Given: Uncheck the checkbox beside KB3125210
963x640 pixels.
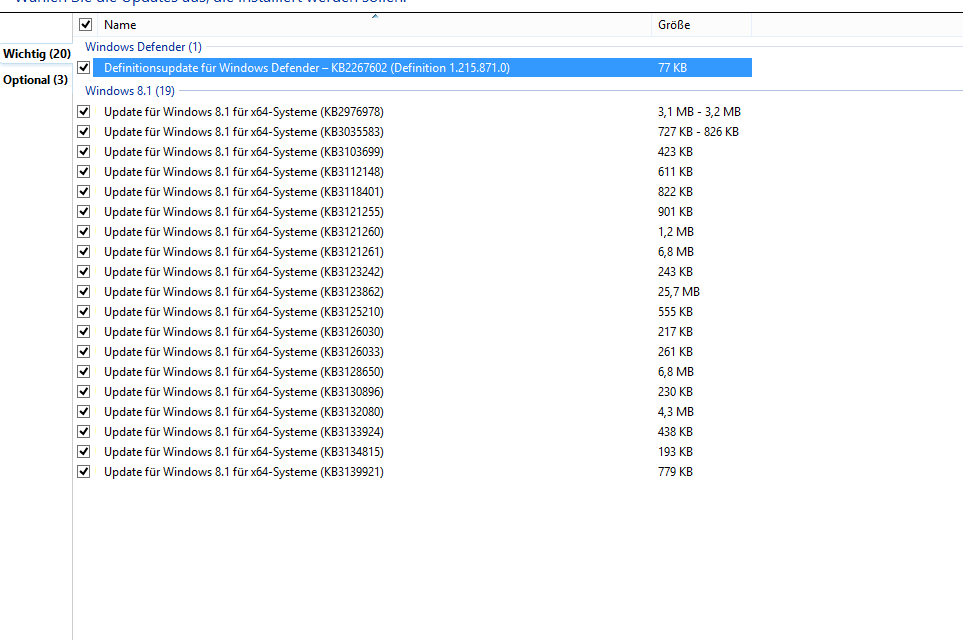Looking at the screenshot, I should [84, 311].
